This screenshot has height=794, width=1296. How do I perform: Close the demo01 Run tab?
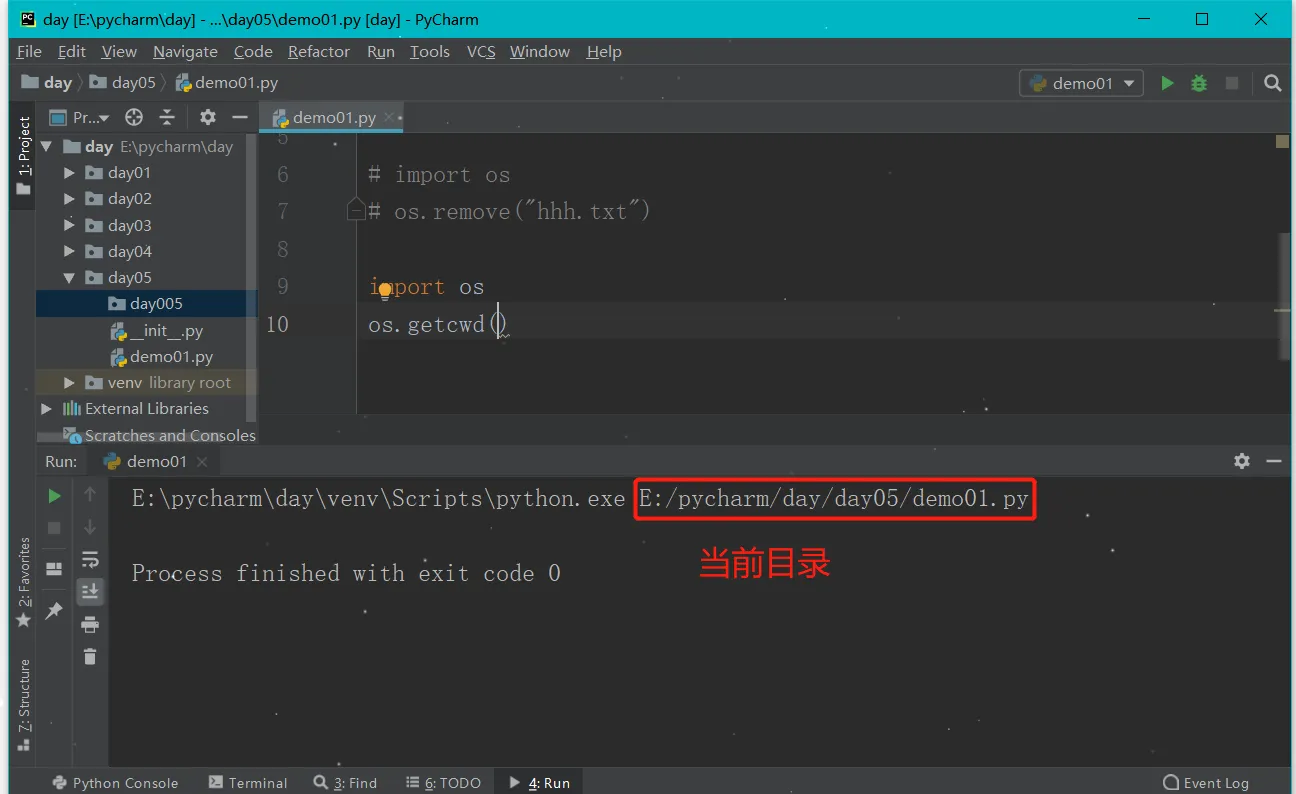202,461
